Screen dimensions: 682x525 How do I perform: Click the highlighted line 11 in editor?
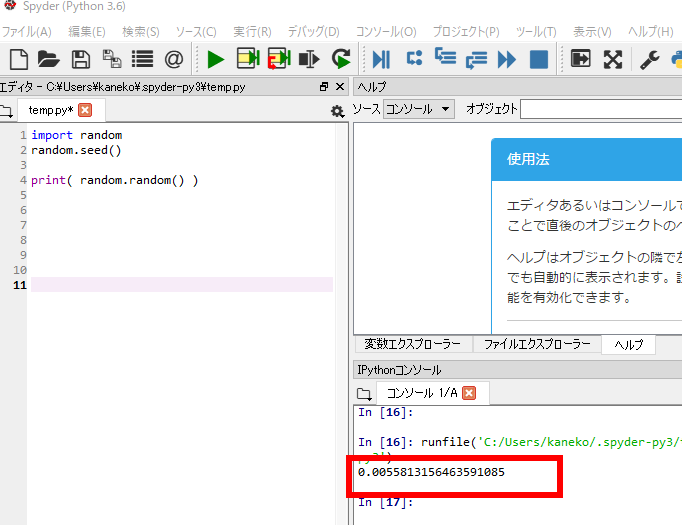point(182,284)
